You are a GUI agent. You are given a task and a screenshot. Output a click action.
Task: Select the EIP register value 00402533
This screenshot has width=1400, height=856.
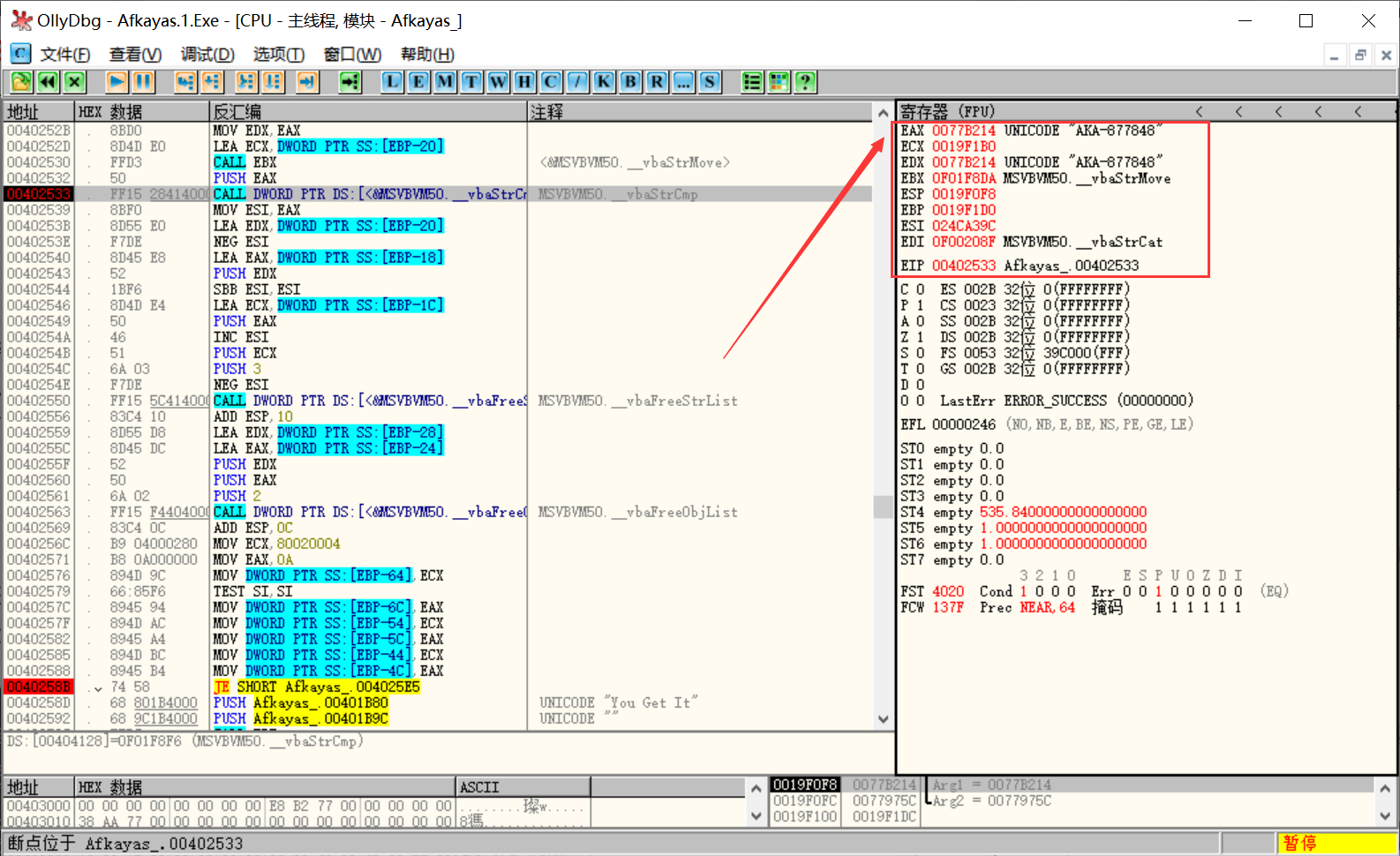(964, 266)
